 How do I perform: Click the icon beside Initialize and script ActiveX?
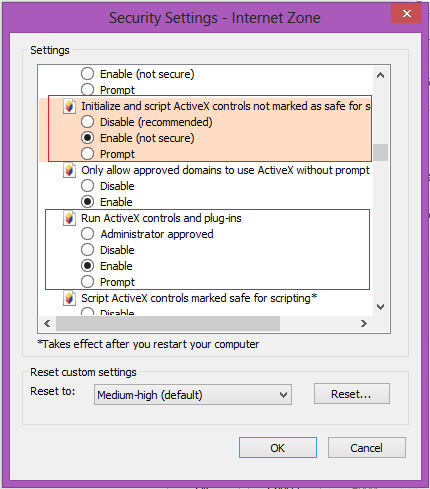[x=69, y=106]
